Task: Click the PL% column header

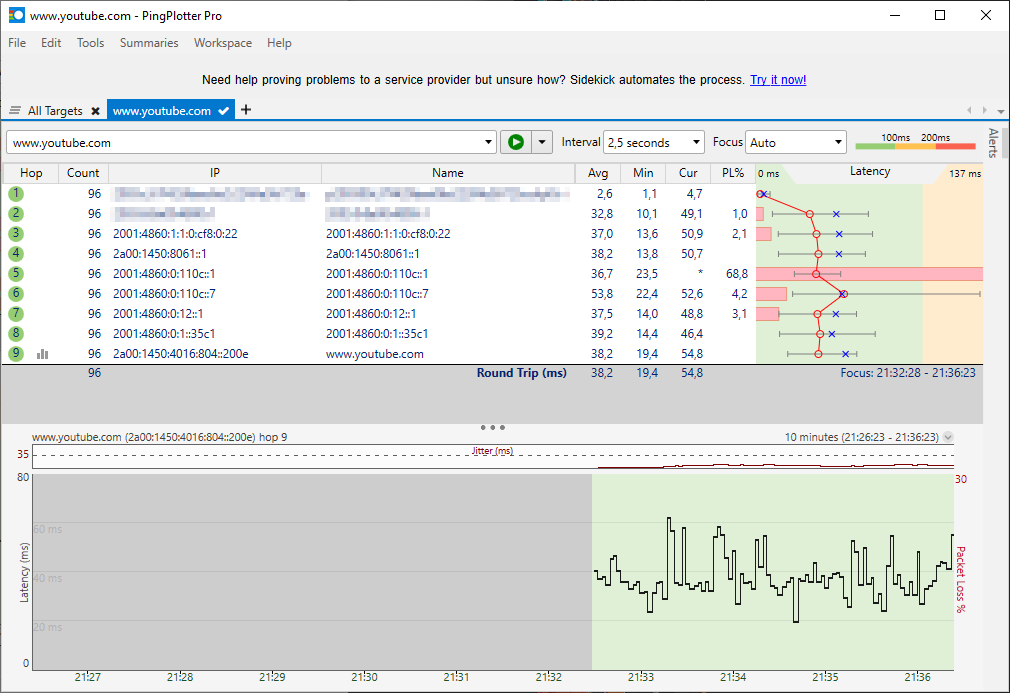Action: point(733,173)
